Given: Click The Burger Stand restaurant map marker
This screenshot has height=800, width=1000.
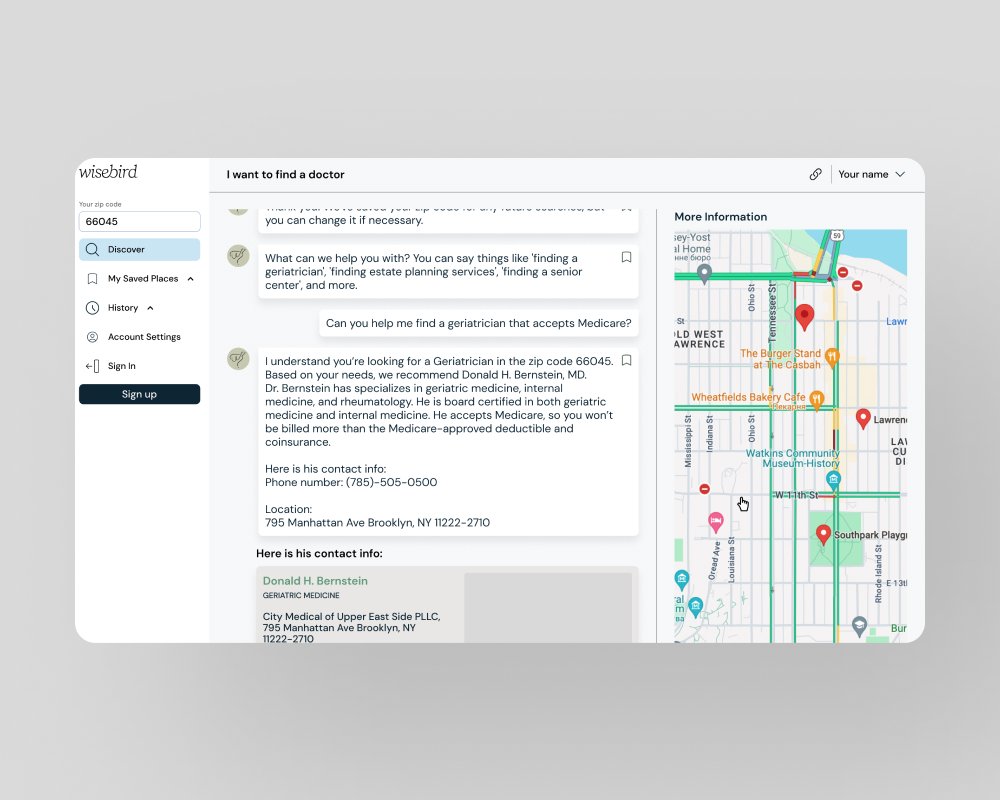Looking at the screenshot, I should pyautogui.click(x=832, y=356).
